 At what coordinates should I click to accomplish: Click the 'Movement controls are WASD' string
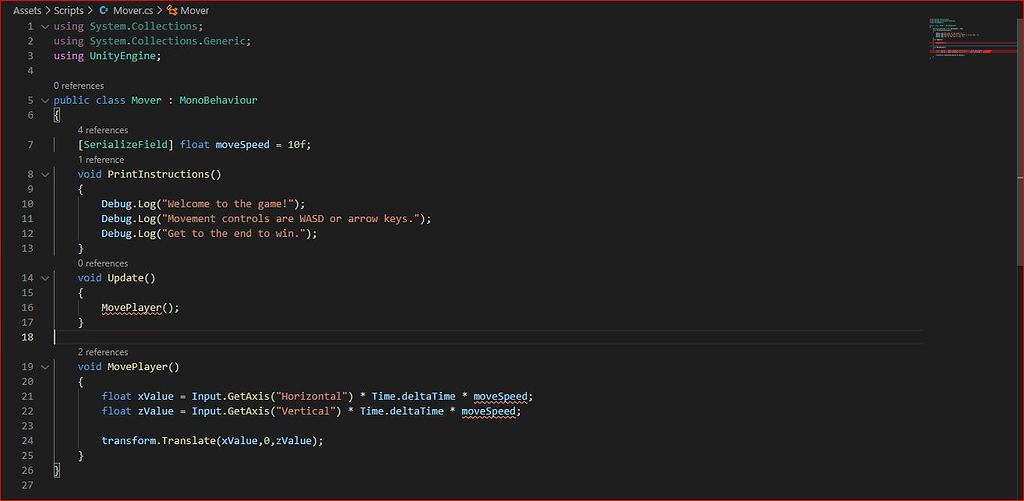pyautogui.click(x=290, y=219)
